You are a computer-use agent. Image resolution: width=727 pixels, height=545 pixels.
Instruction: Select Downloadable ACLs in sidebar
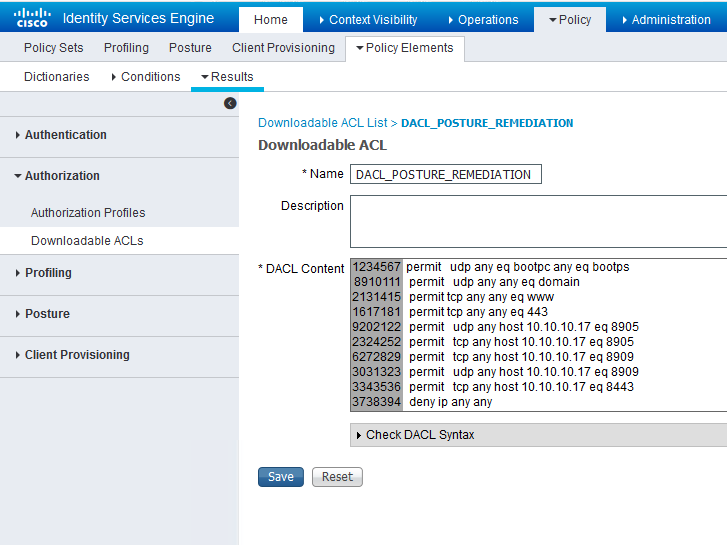click(x=87, y=241)
